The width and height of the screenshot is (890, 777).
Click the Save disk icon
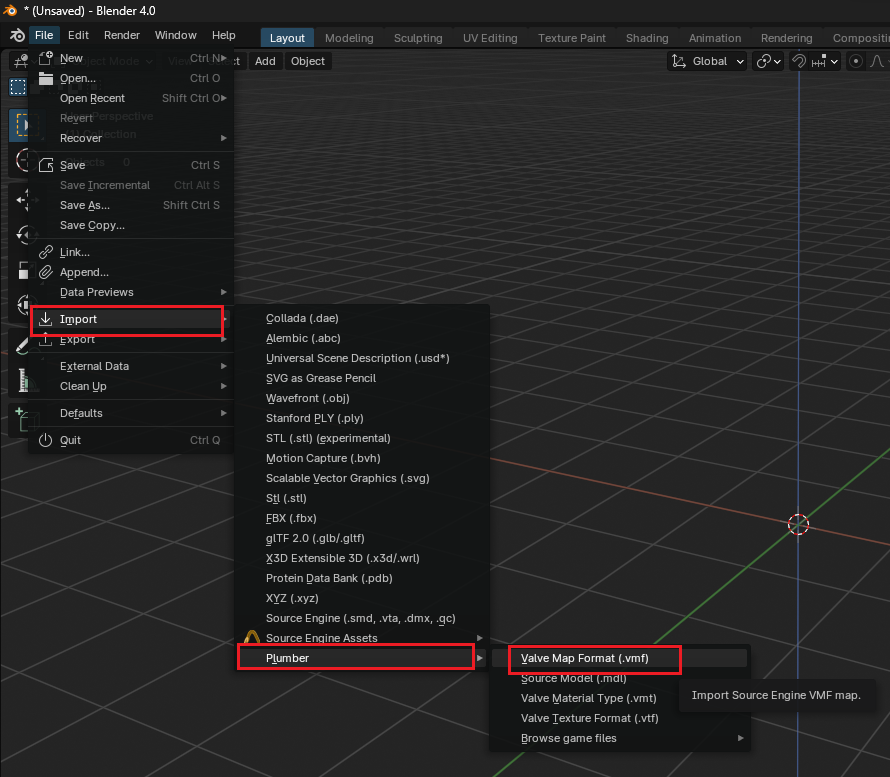tap(46, 165)
